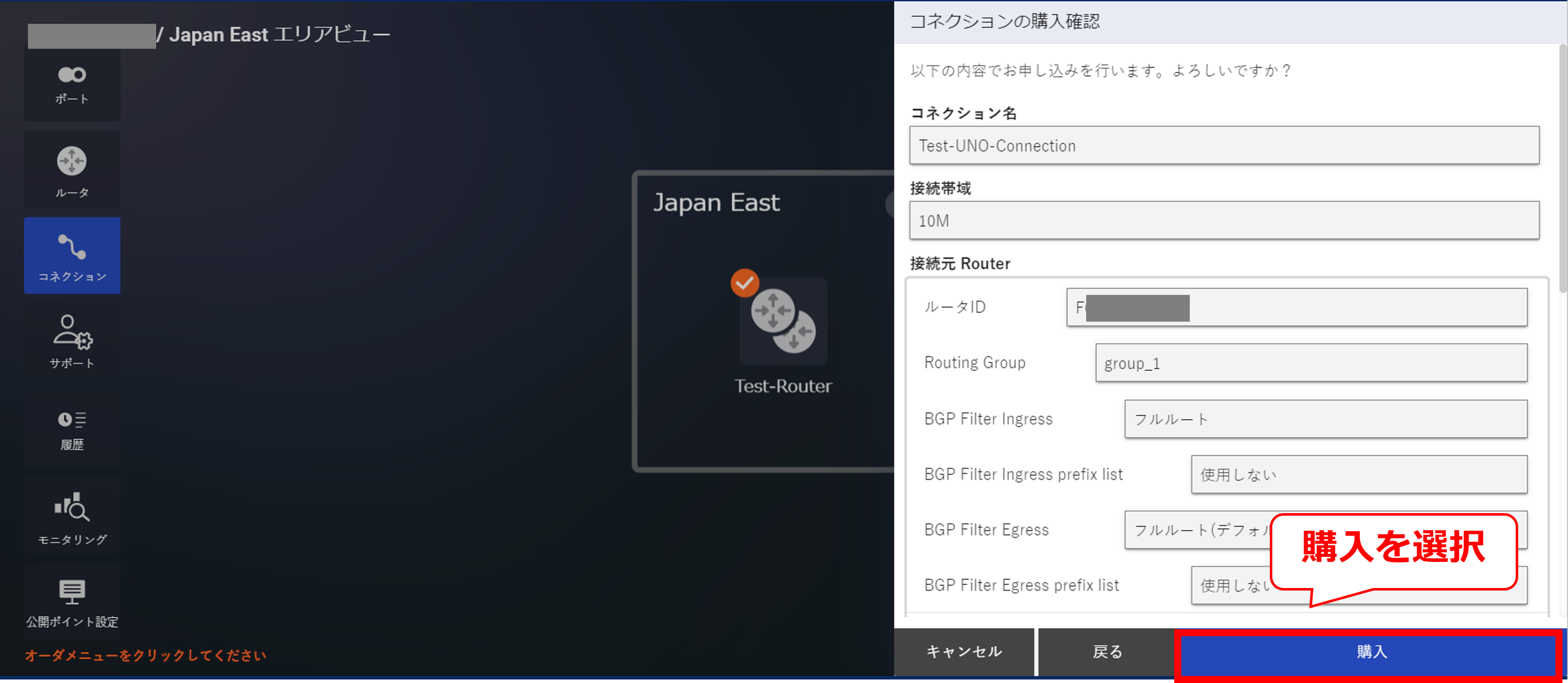The height and width of the screenshot is (683, 1568).
Task: Click the BGP Filter Ingress field フルルート
Action: (x=1325, y=419)
